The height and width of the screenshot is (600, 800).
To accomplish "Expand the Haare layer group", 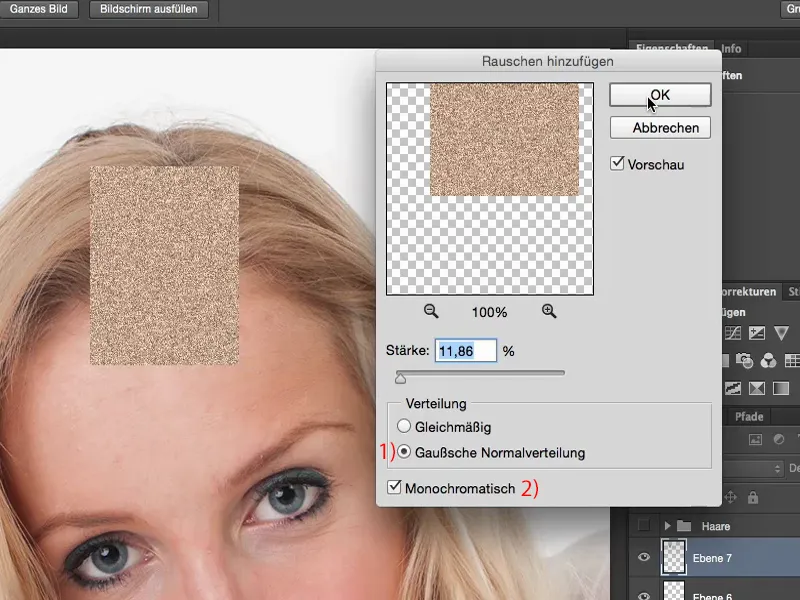I will click(x=667, y=526).
